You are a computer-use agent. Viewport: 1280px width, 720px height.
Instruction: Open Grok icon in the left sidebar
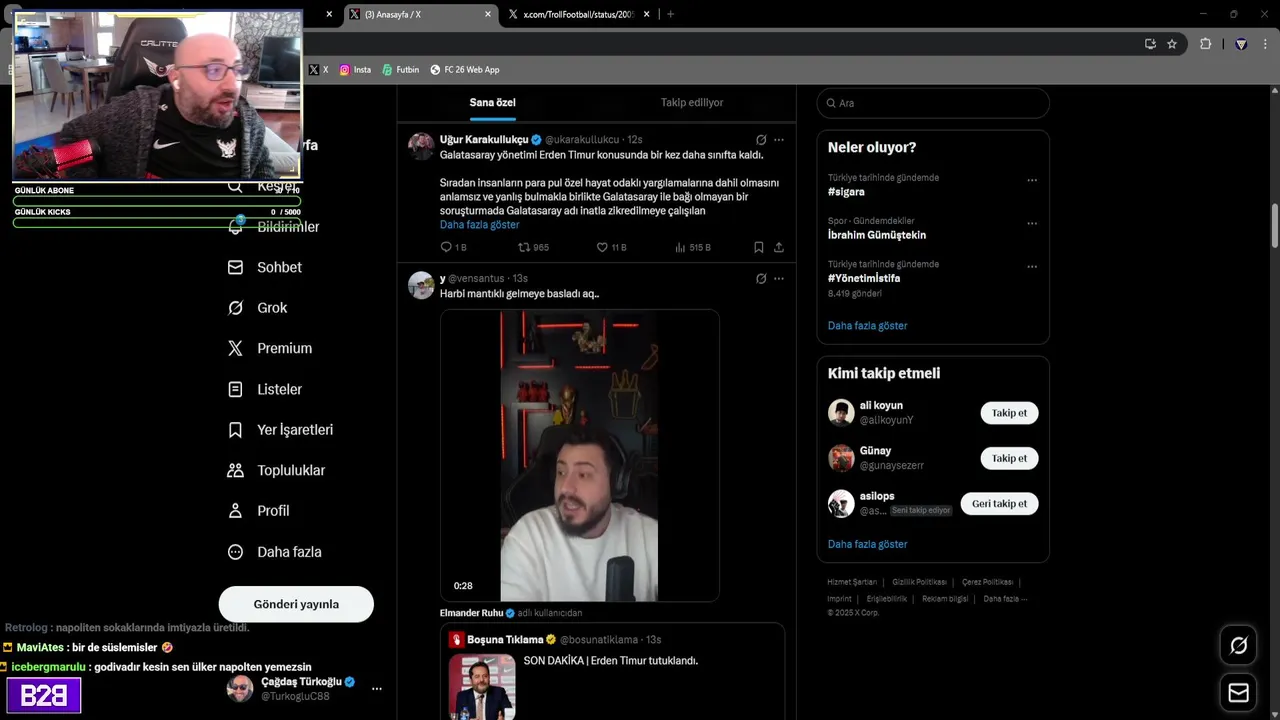(x=235, y=308)
